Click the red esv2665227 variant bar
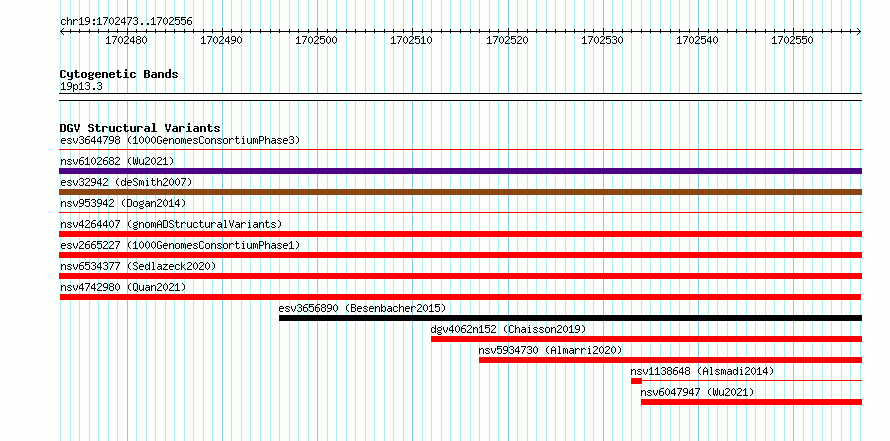Viewport: 890px width, 441px height. [460, 255]
